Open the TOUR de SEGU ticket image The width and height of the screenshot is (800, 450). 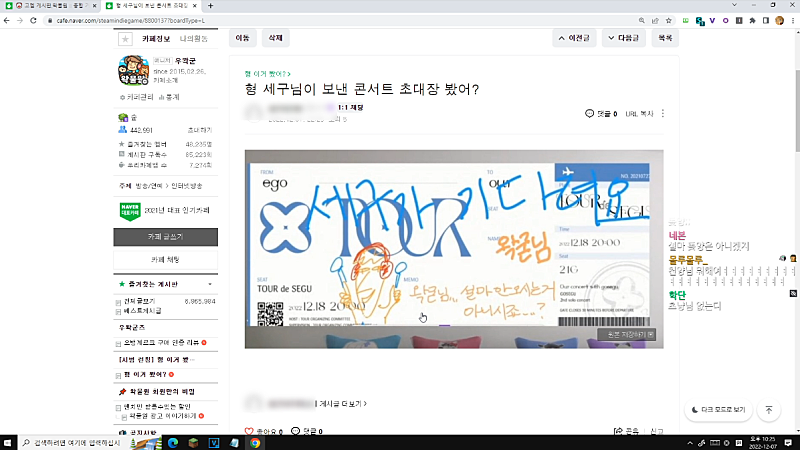454,249
